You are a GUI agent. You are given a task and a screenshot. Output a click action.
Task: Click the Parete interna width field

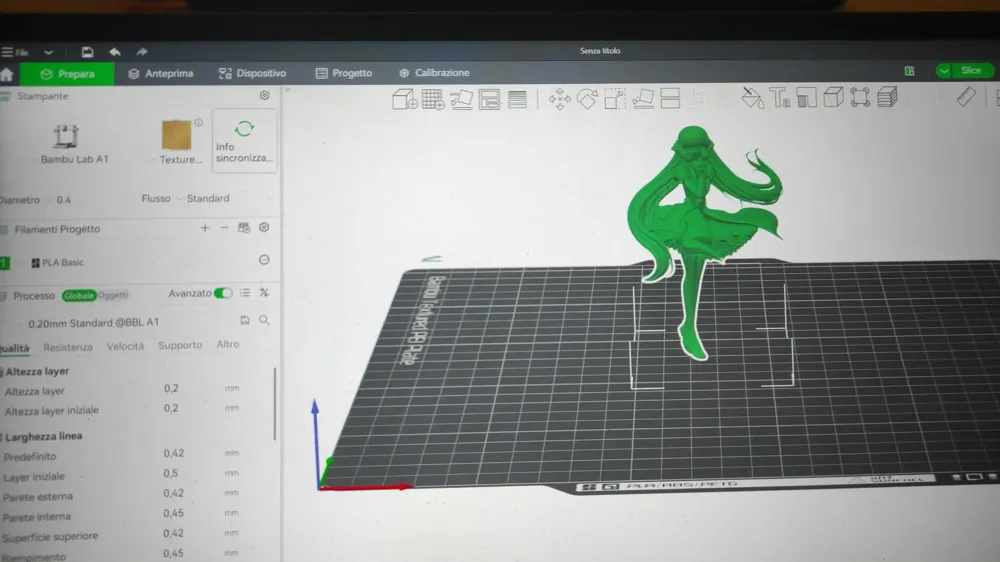[x=173, y=514]
